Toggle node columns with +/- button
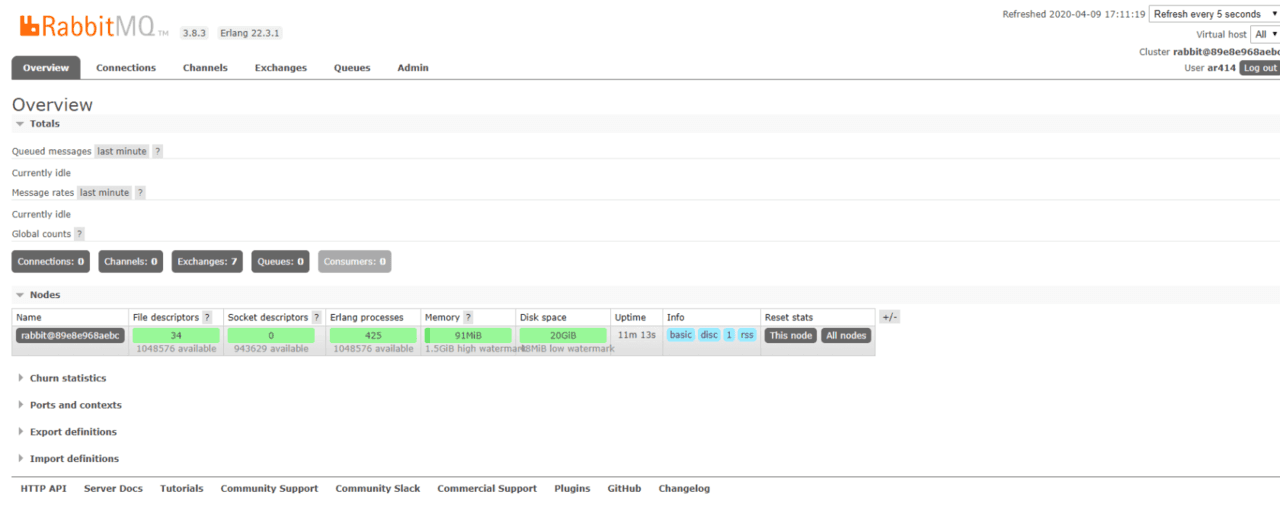 (x=889, y=317)
